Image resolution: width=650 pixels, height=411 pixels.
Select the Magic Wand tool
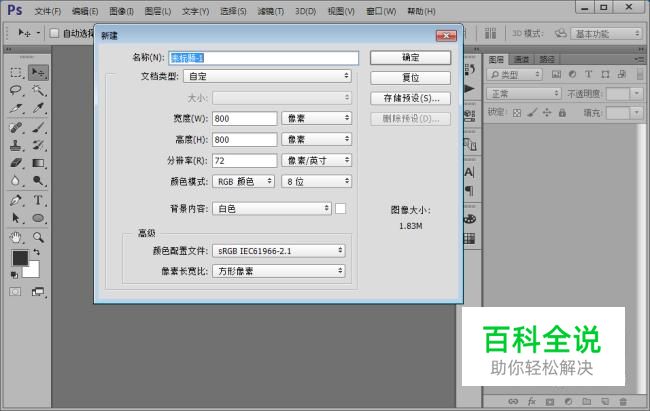coord(38,90)
